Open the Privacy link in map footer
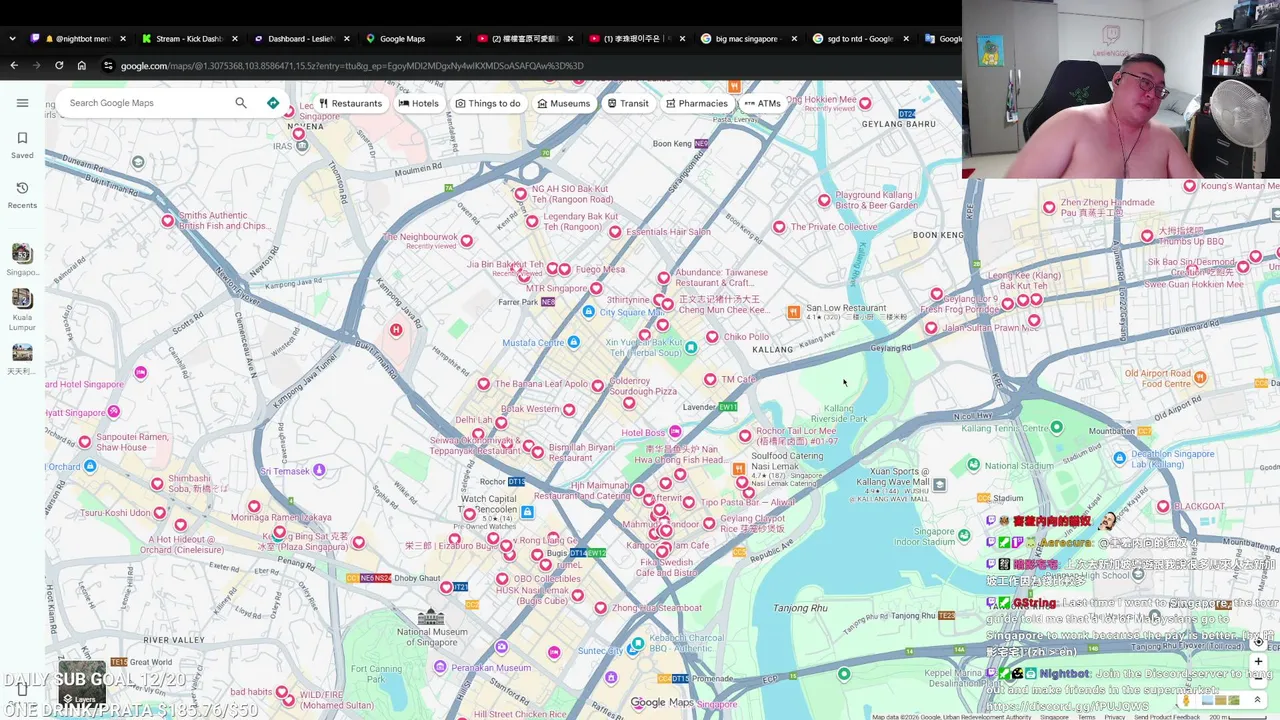1280x720 pixels. (x=1114, y=717)
